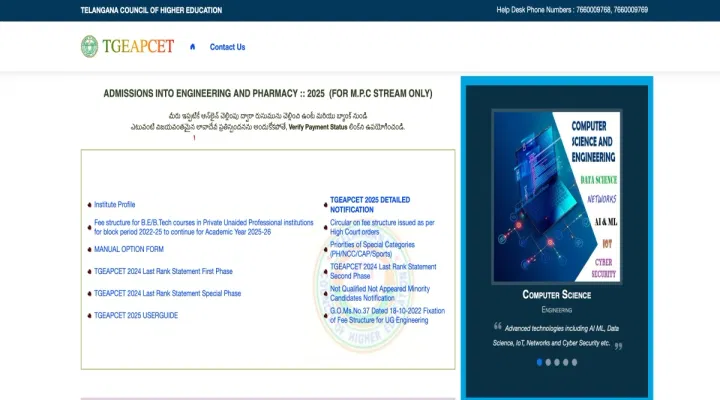This screenshot has height=400, width=720.
Task: Open Fee structure for B.E/B.Tech courses link
Action: 201,226
